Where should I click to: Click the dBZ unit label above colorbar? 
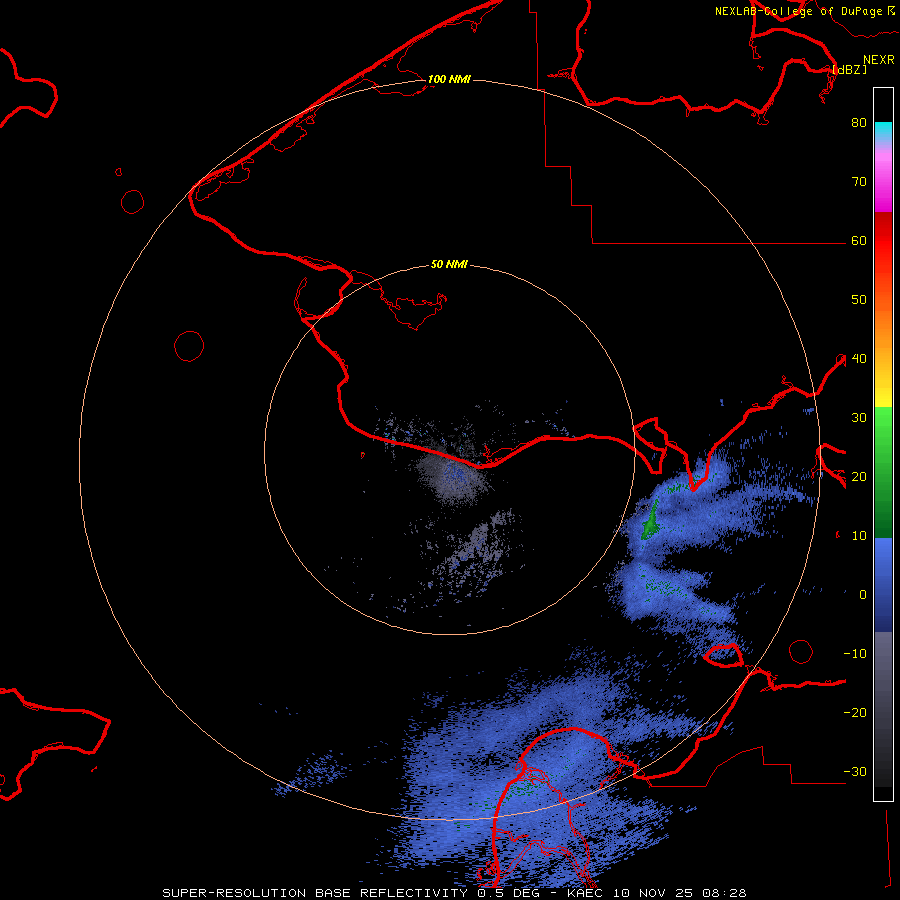click(849, 69)
